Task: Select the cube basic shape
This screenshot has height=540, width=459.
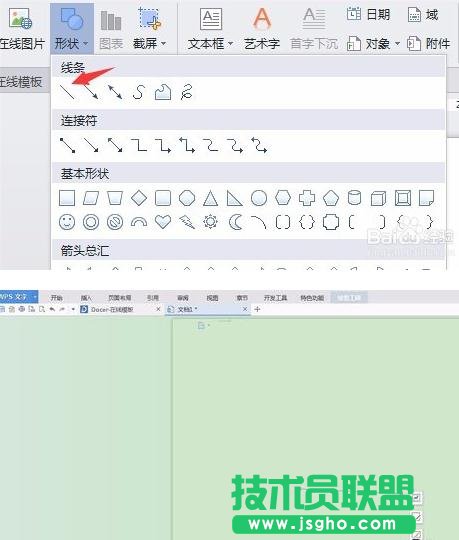Action: click(x=378, y=198)
